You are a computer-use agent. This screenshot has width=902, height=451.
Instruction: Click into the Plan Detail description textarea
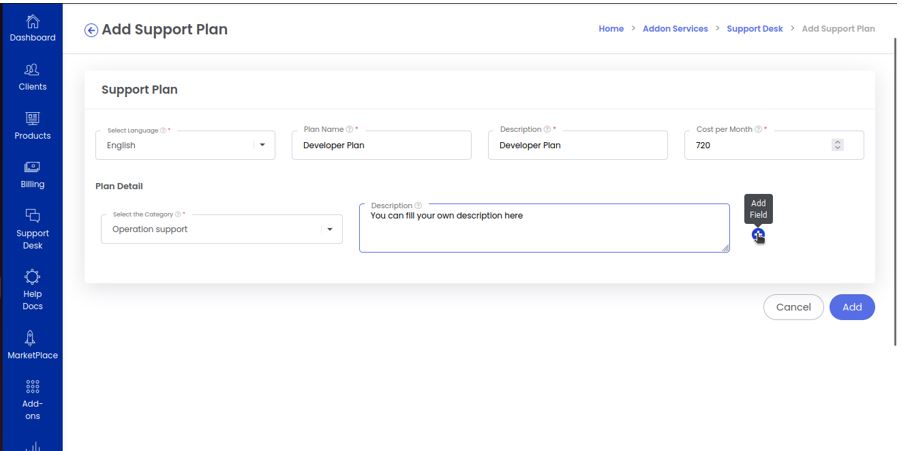(544, 228)
